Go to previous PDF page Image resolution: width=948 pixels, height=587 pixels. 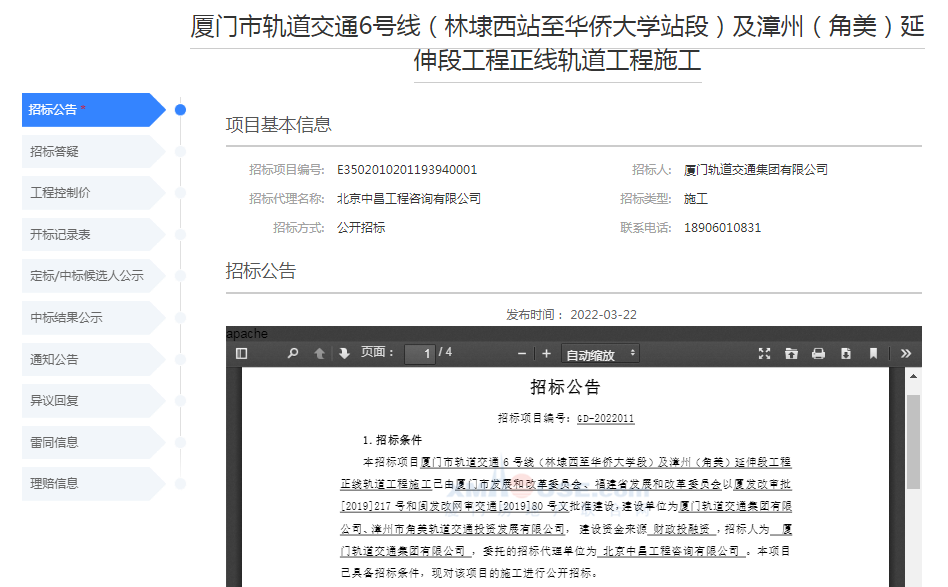tap(320, 353)
